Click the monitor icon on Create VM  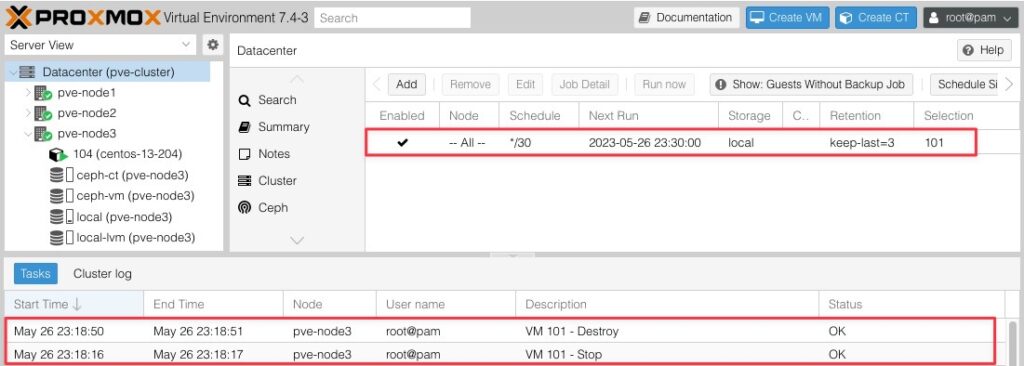(x=757, y=18)
